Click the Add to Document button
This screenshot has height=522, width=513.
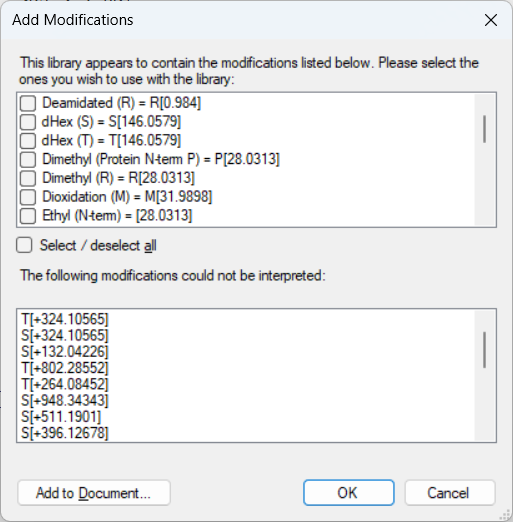94,493
